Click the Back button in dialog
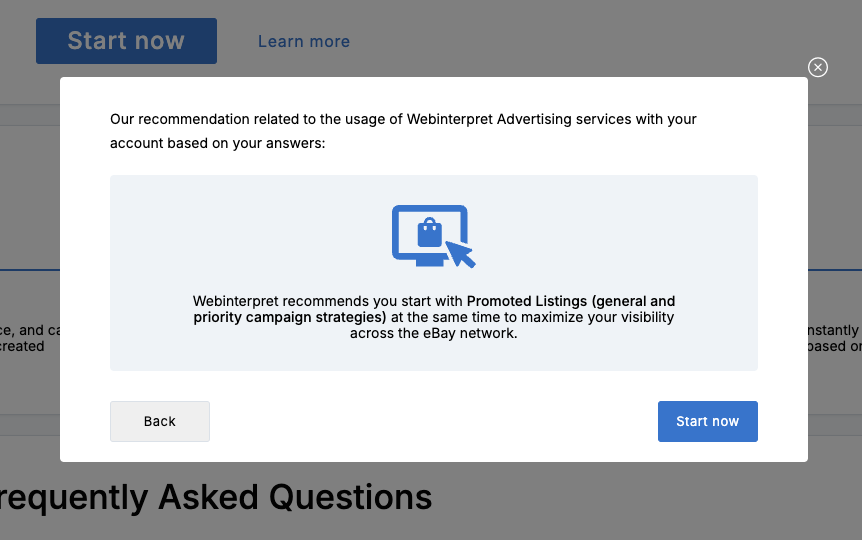The height and width of the screenshot is (540, 862). point(159,421)
